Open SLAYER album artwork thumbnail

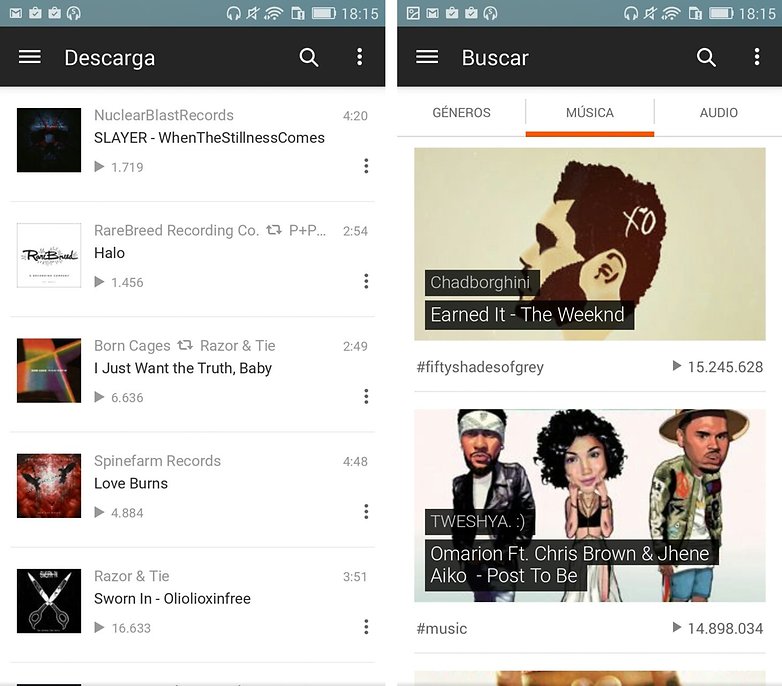[x=49, y=140]
